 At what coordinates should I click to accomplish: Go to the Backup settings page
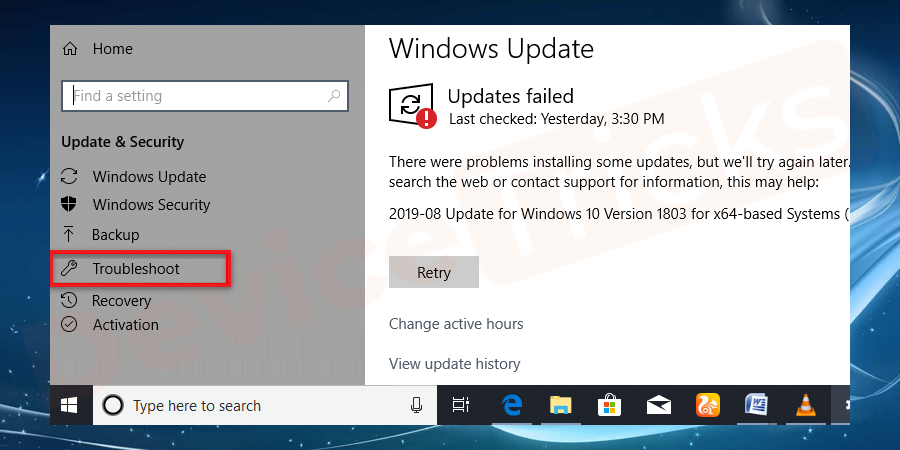tap(115, 235)
